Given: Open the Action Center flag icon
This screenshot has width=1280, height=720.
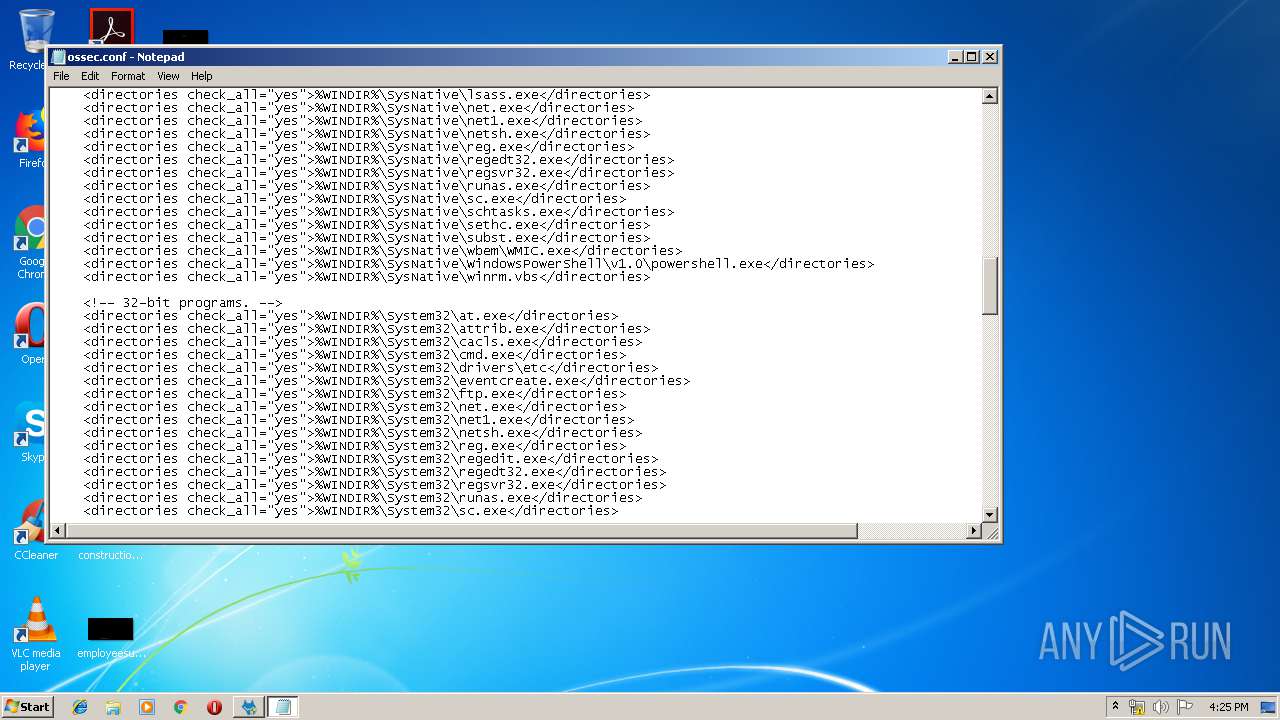Looking at the screenshot, I should pos(1185,707).
